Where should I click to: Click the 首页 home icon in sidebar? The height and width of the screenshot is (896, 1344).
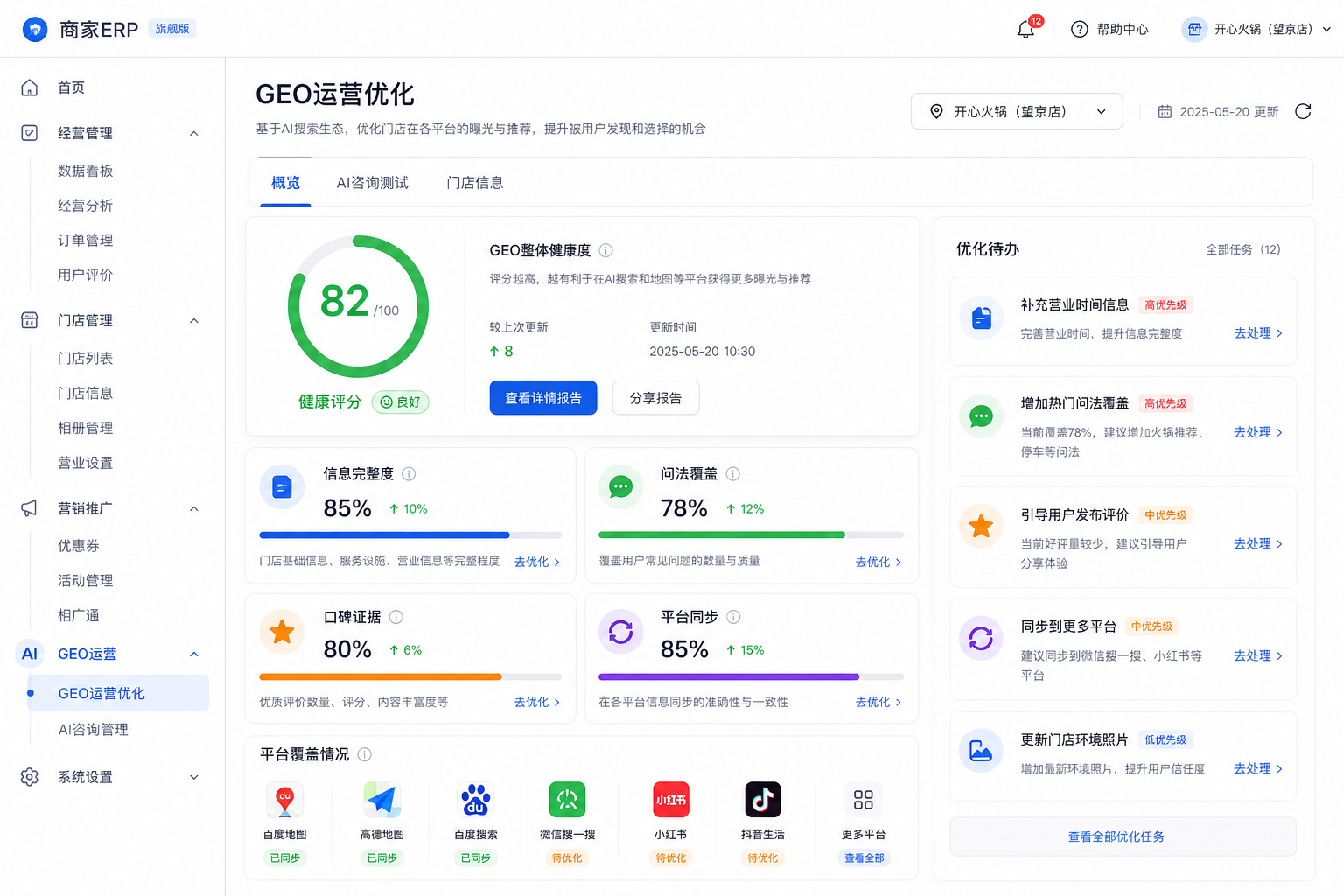coord(30,87)
